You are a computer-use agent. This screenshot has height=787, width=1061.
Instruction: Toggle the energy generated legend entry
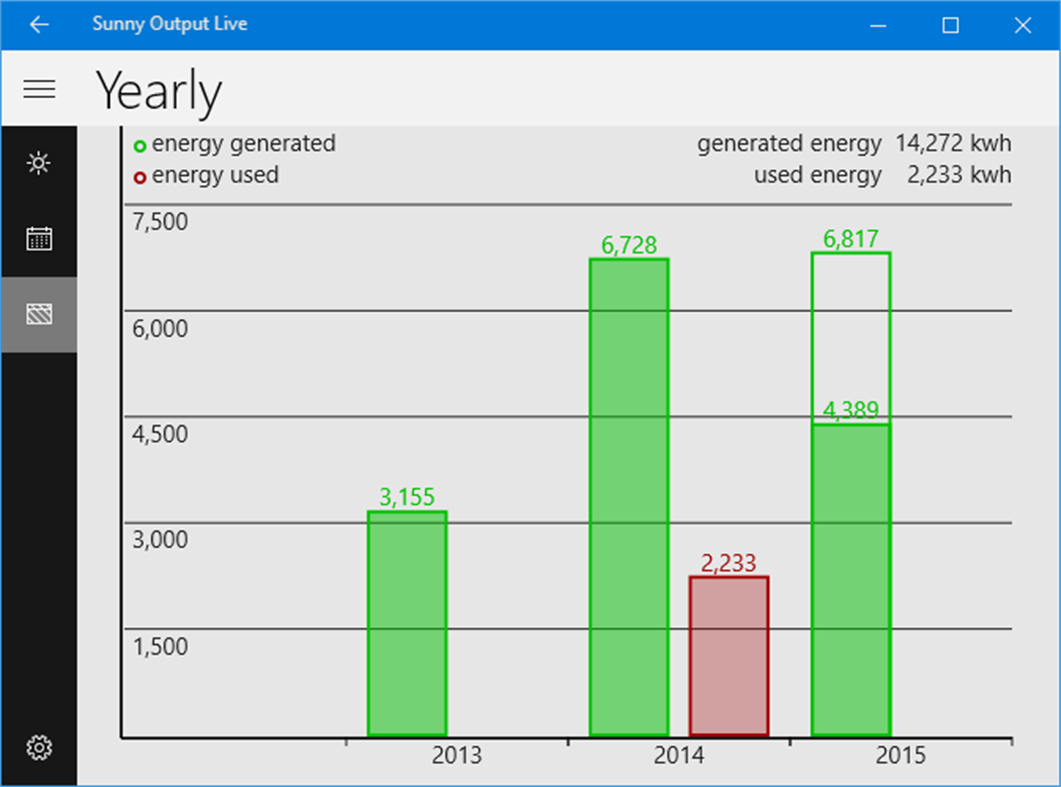244,144
